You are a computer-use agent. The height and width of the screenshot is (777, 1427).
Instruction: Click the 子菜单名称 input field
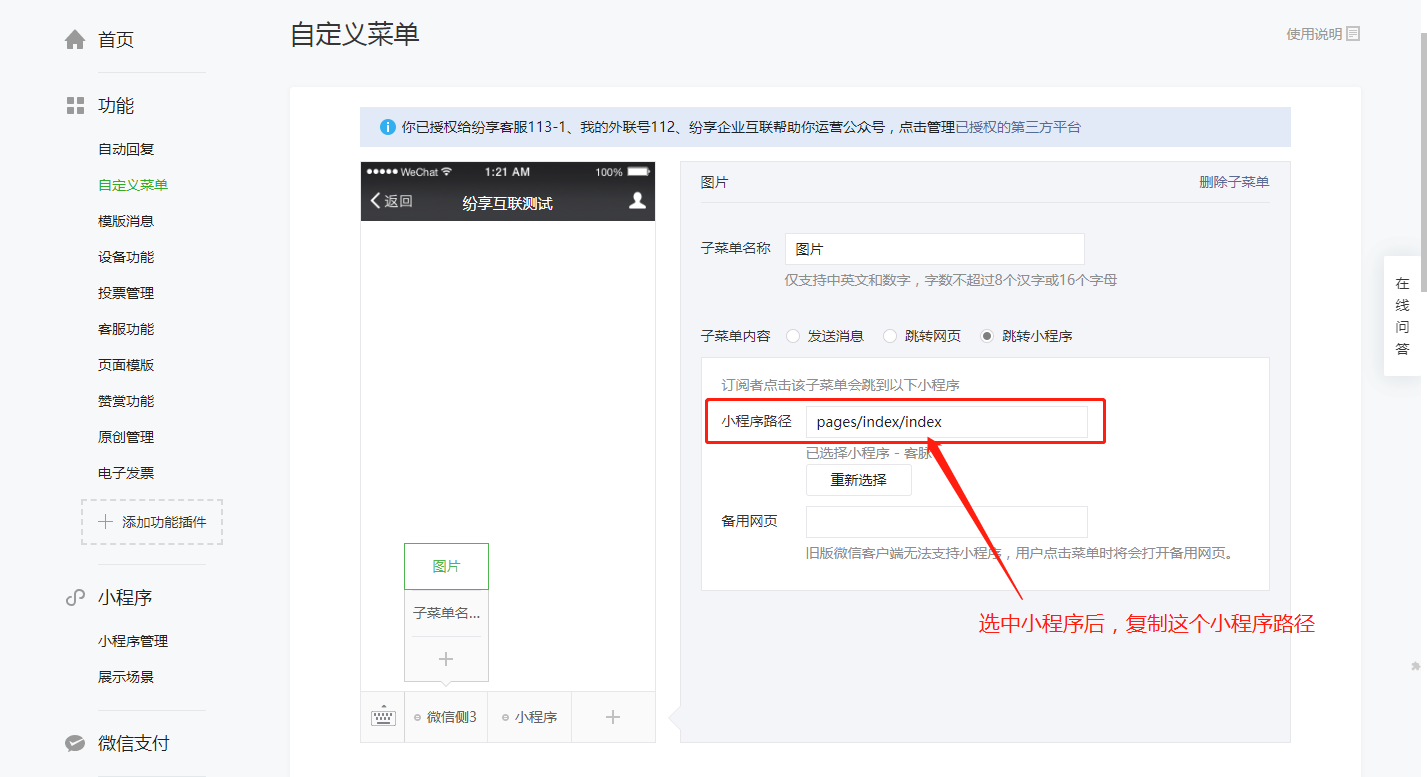click(x=934, y=249)
